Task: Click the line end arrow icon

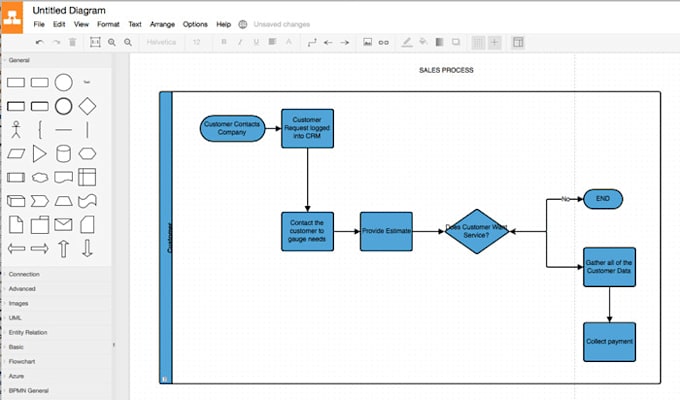Action: 344,42
